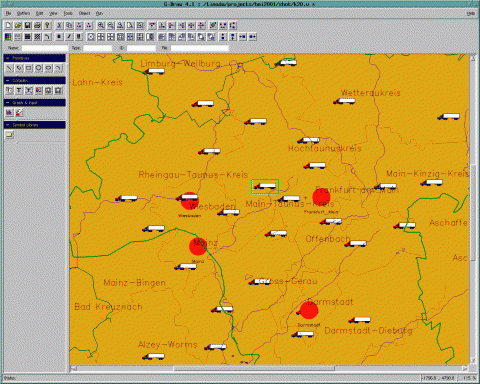Click the red circle marker at Frankfurt
Screen dimensions: 480x384
tap(321, 197)
